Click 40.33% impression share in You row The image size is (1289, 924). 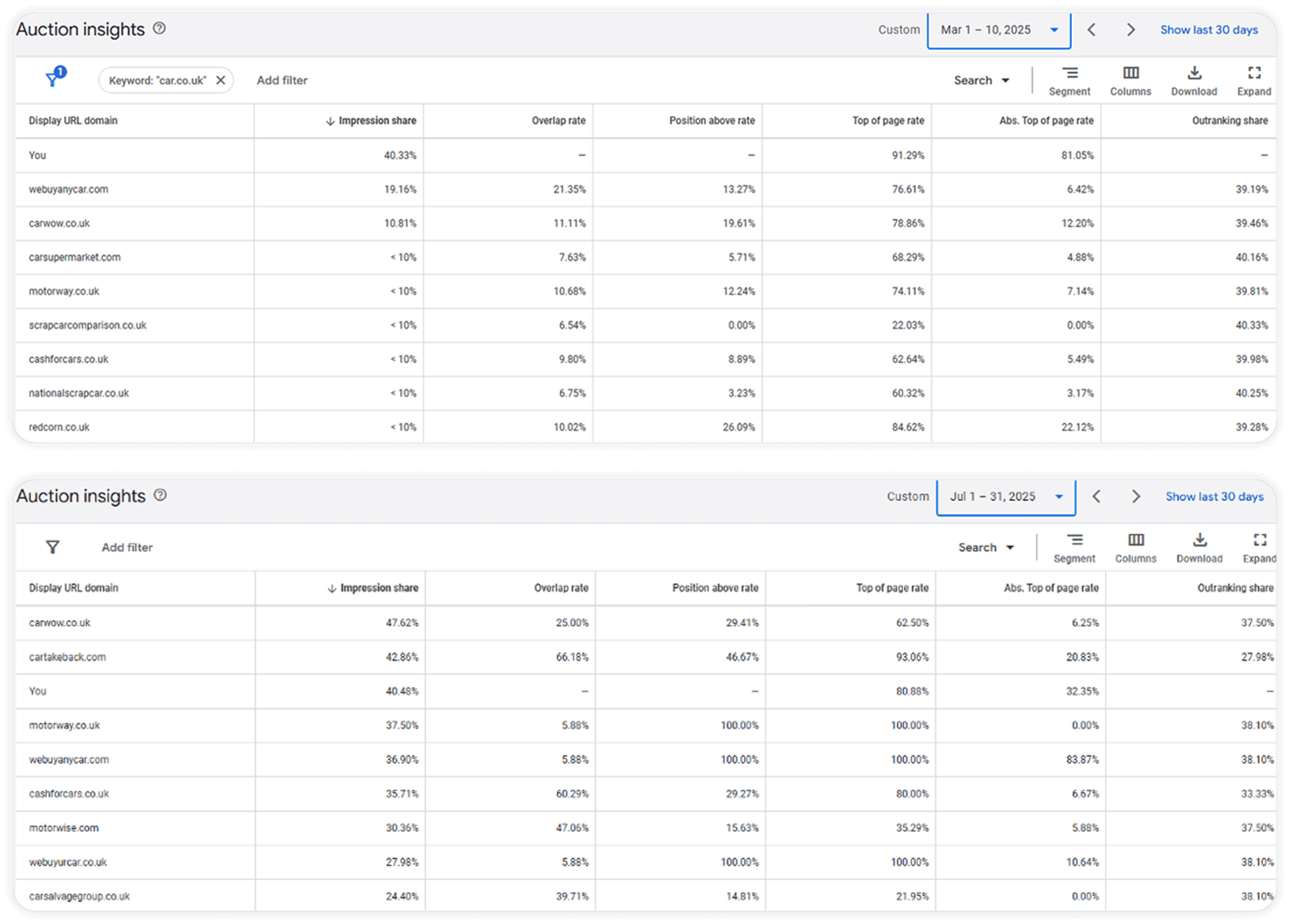[x=400, y=155]
